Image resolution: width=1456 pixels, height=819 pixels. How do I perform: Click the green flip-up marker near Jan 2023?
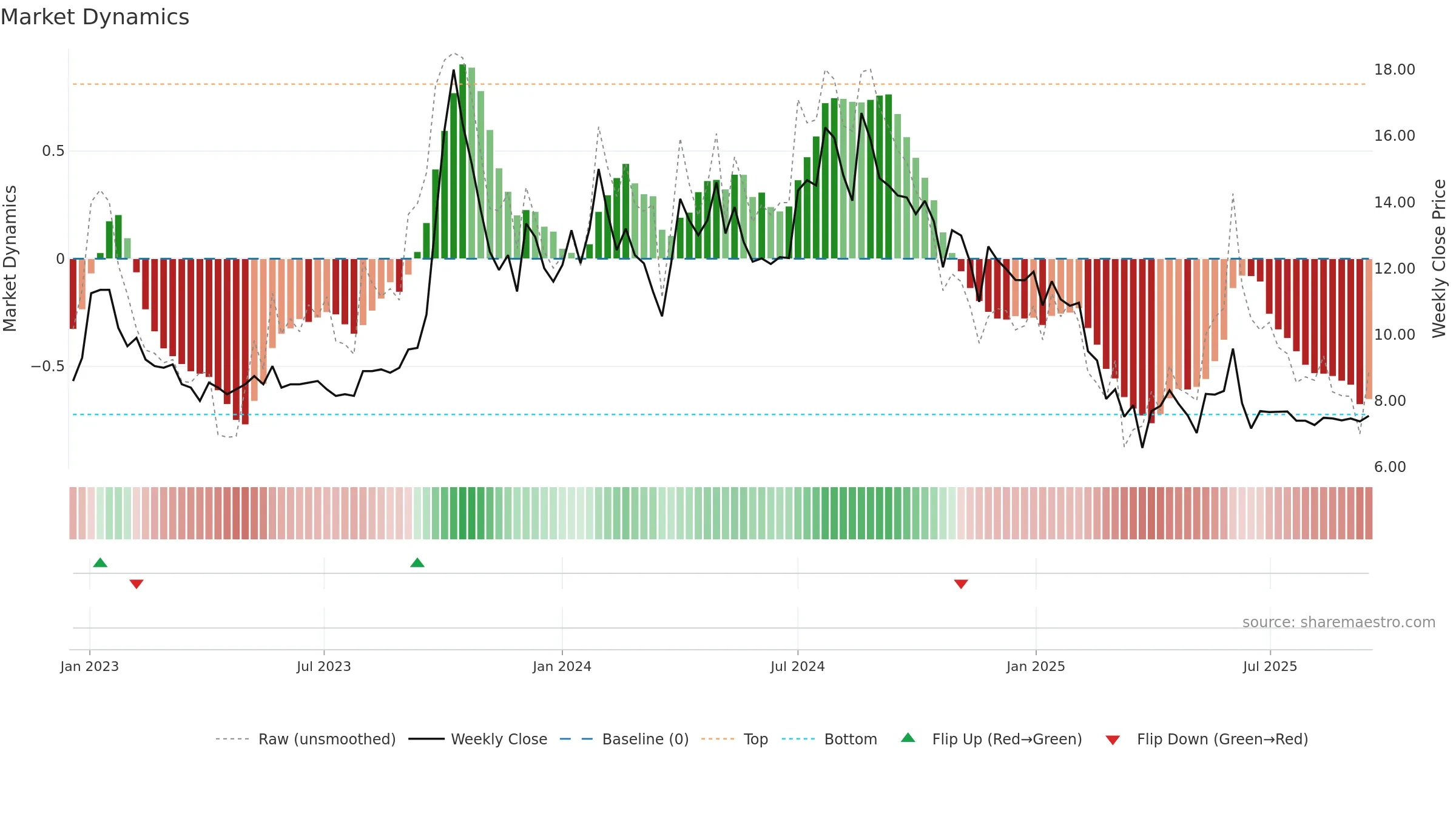(100, 562)
